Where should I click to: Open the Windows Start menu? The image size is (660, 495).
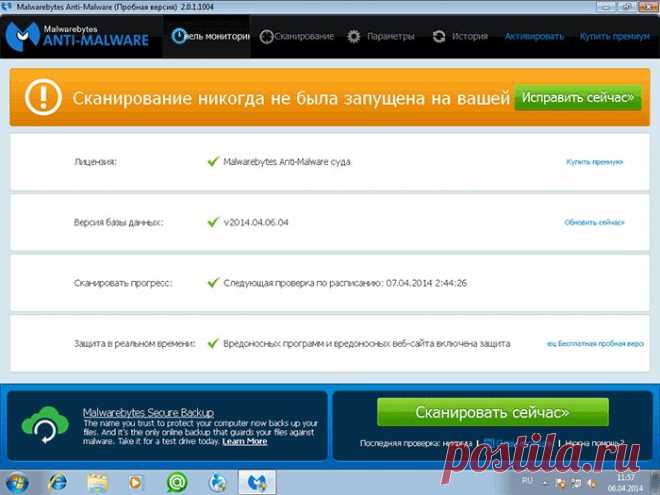(17, 483)
